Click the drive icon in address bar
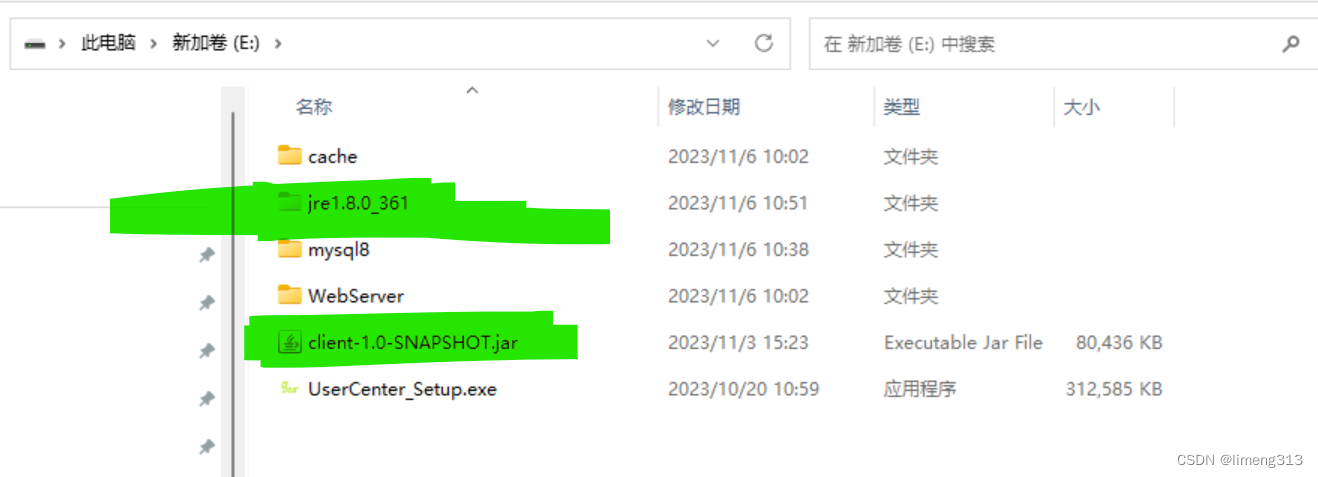Image resolution: width=1318 pixels, height=477 pixels. [35, 44]
